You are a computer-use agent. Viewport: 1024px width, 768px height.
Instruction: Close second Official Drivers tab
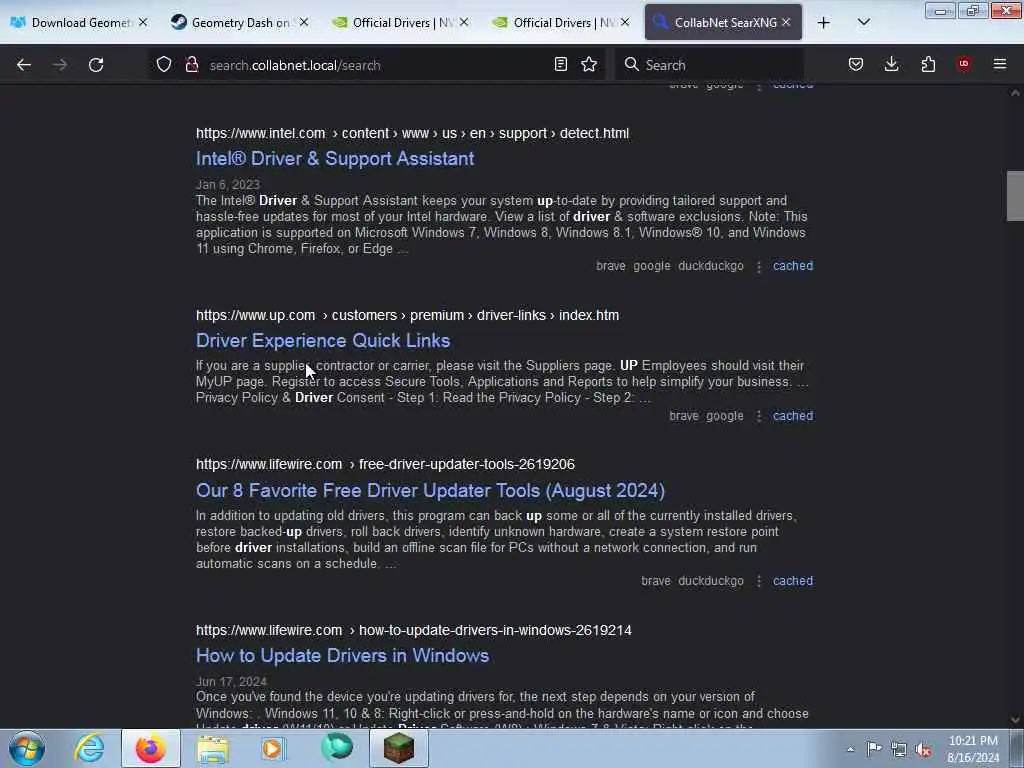(x=625, y=22)
